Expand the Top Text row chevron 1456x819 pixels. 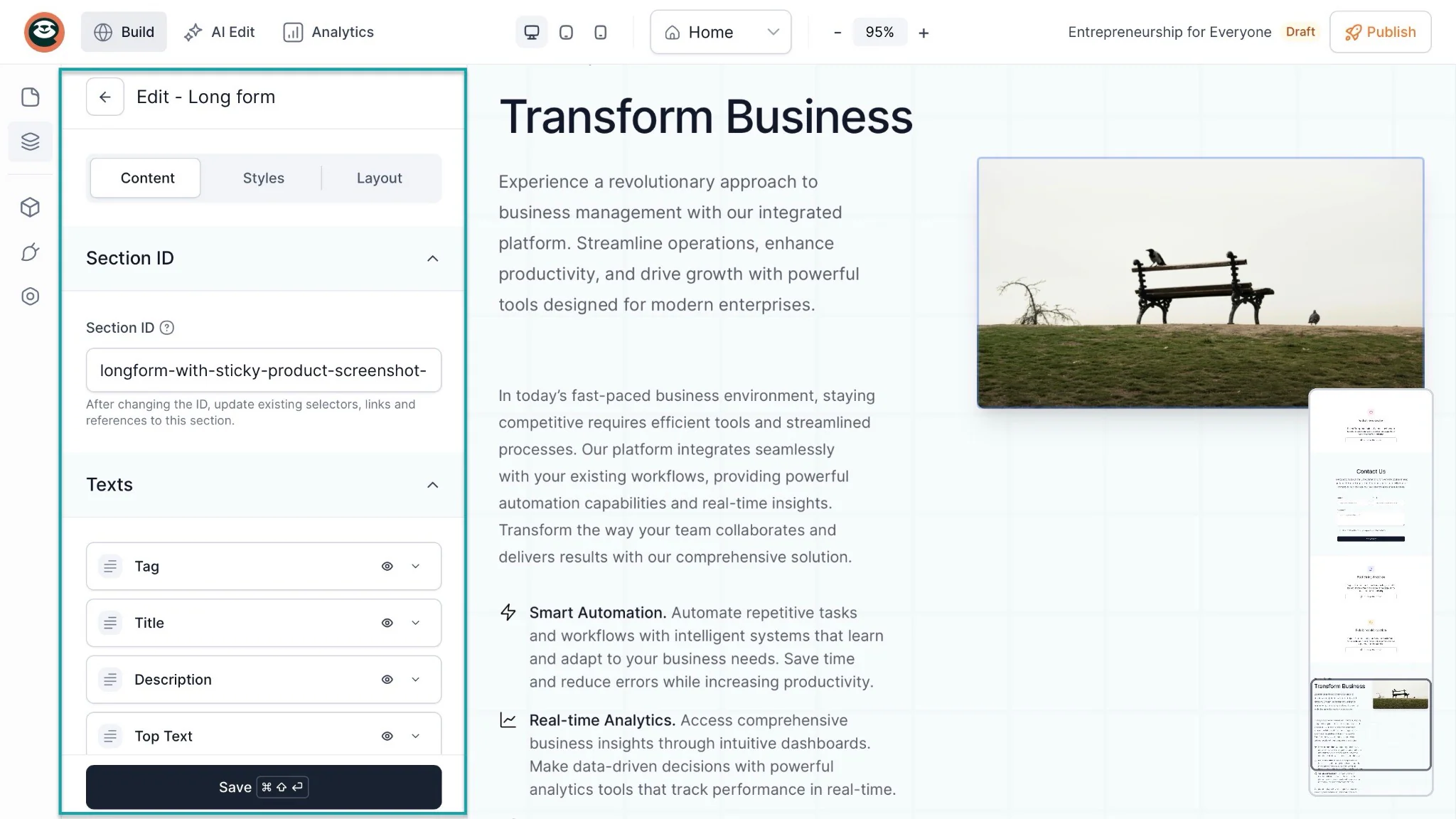416,736
